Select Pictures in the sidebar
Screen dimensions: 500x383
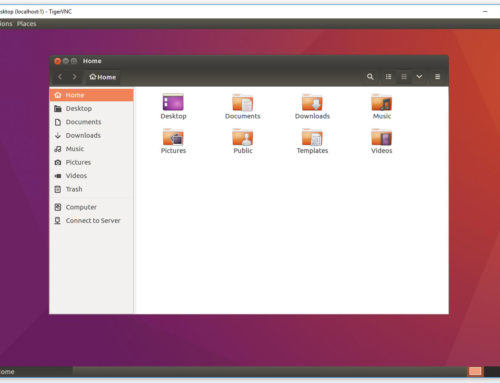[x=91, y=162]
